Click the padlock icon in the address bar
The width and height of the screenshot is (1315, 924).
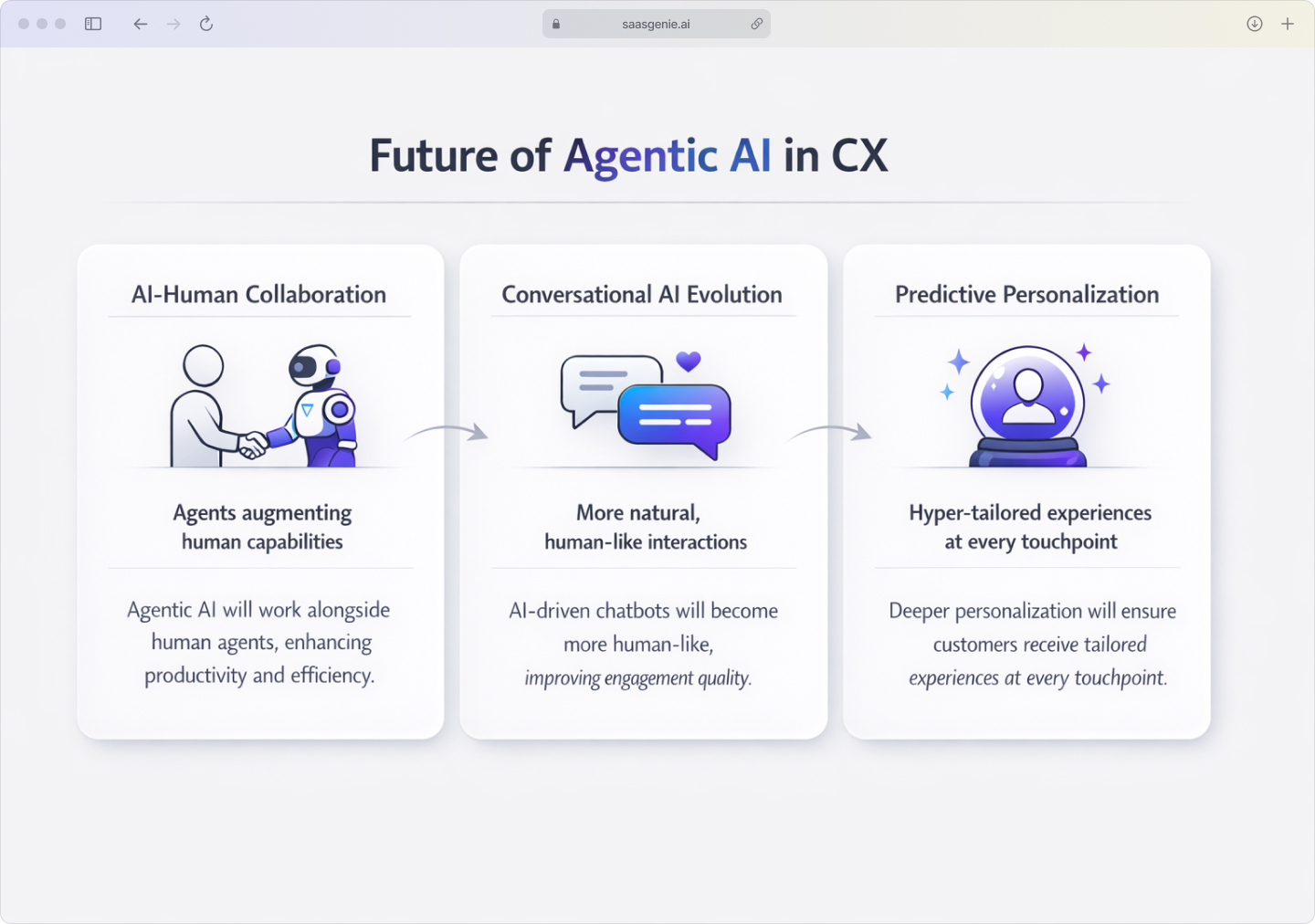pyautogui.click(x=555, y=24)
